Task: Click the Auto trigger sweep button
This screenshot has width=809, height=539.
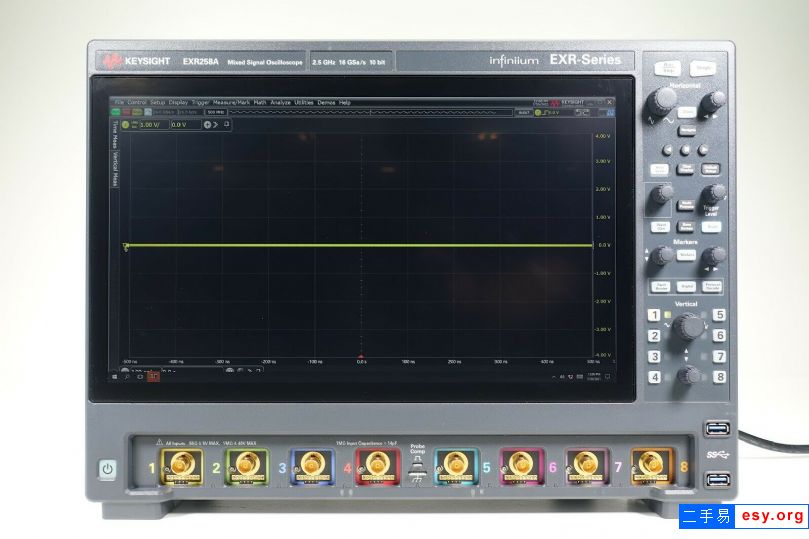Action: click(523, 112)
